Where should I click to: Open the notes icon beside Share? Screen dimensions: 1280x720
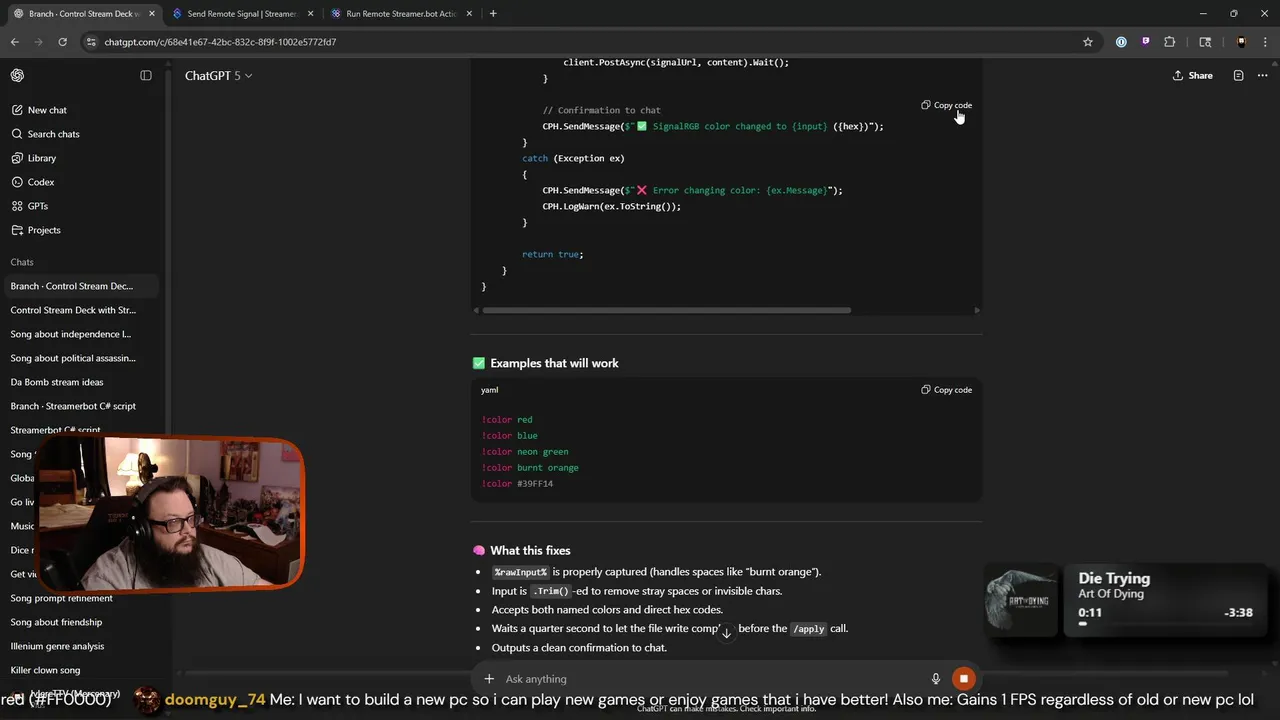tap(1238, 76)
